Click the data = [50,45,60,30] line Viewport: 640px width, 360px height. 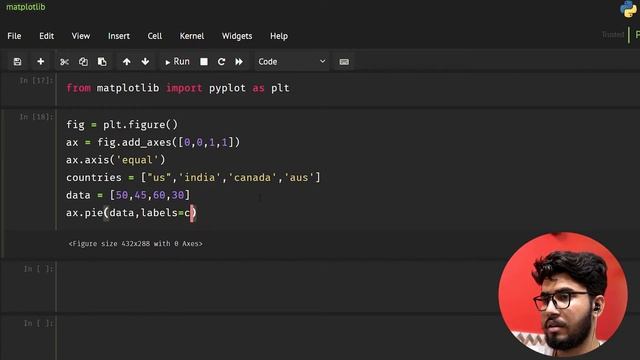[x=128, y=195]
